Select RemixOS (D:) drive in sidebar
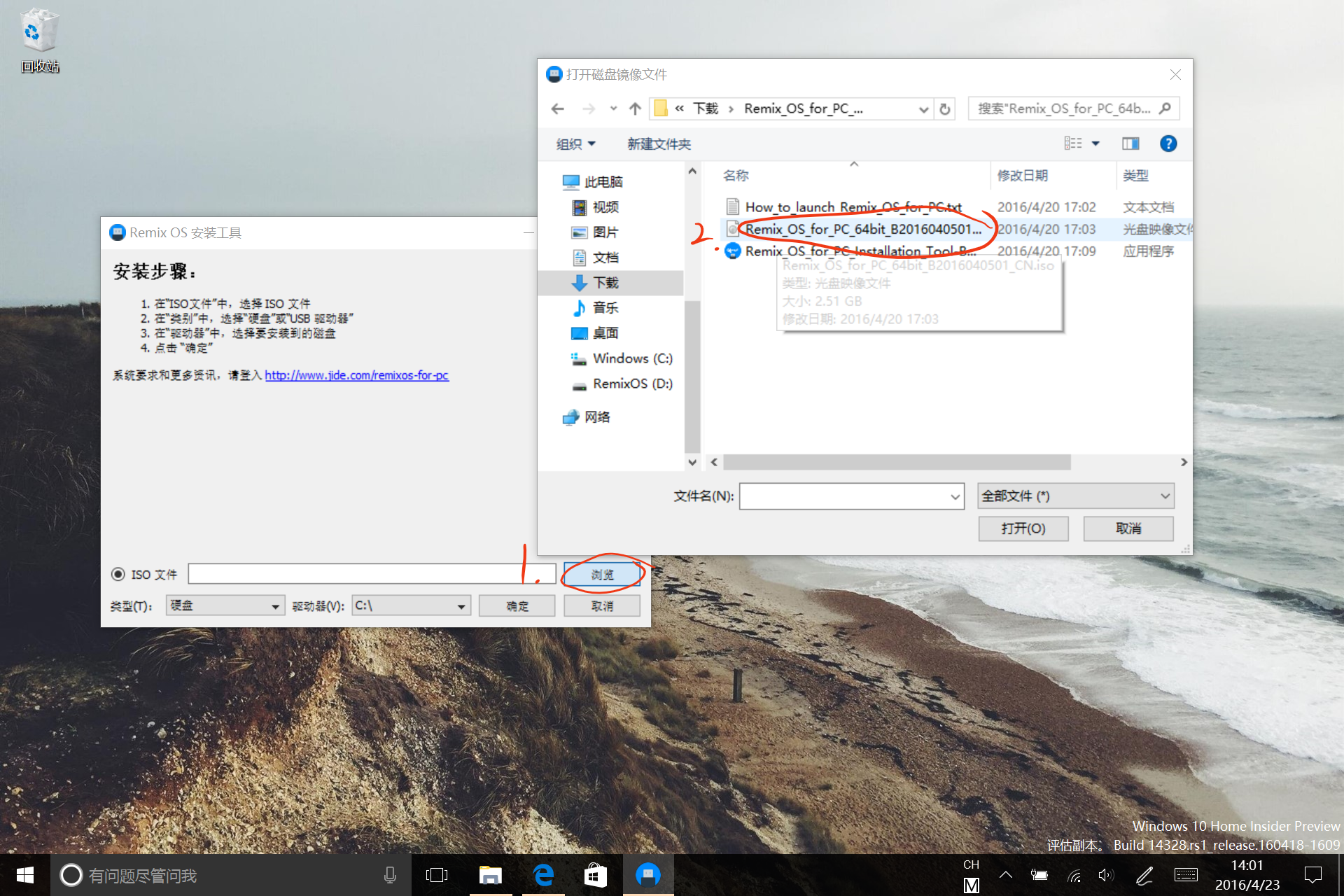The height and width of the screenshot is (896, 1344). [622, 384]
